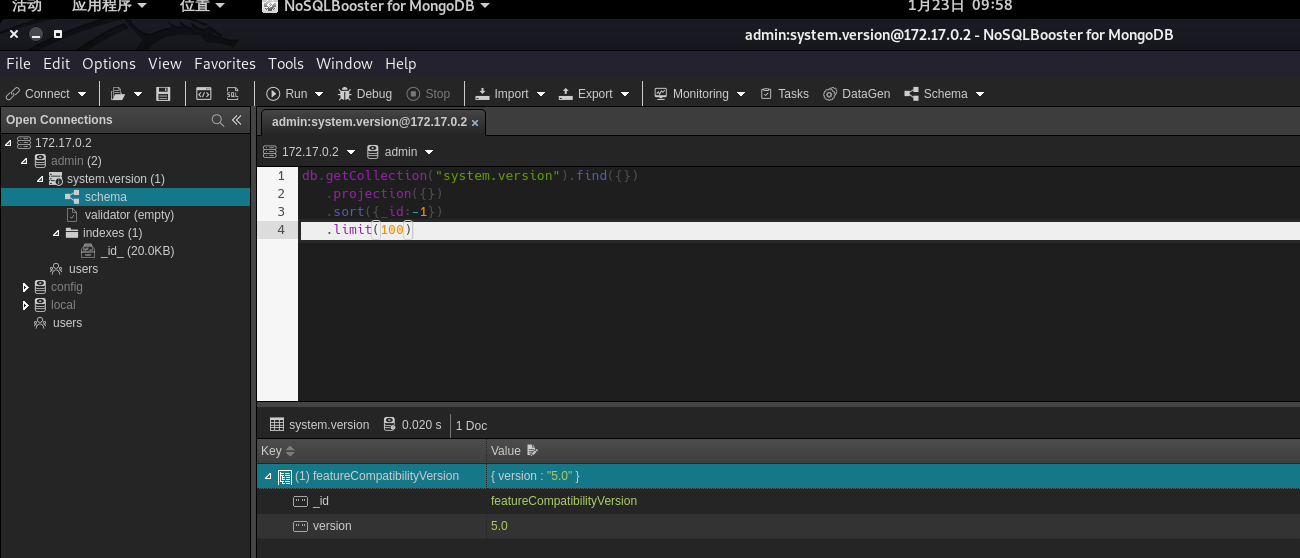Sort results by Key column header

[372, 451]
